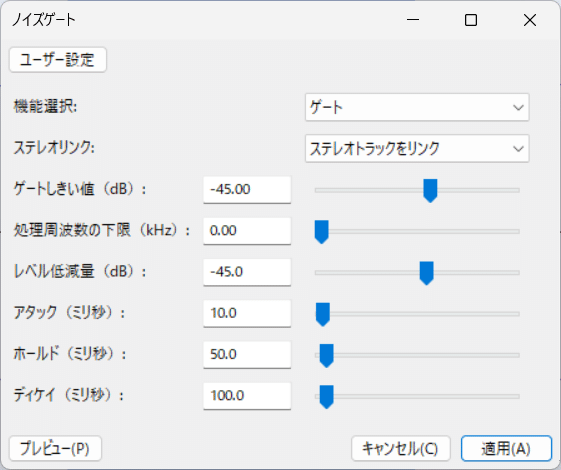Select the ホールド (ミリ秒) value field

(x=247, y=354)
